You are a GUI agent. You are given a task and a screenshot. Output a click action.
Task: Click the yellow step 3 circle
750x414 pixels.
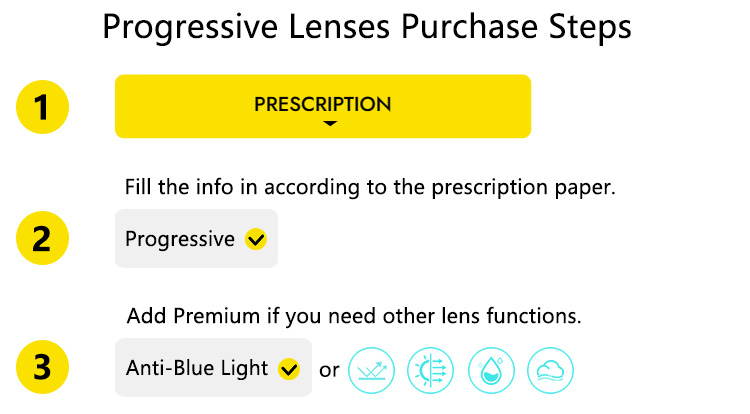tap(43, 367)
